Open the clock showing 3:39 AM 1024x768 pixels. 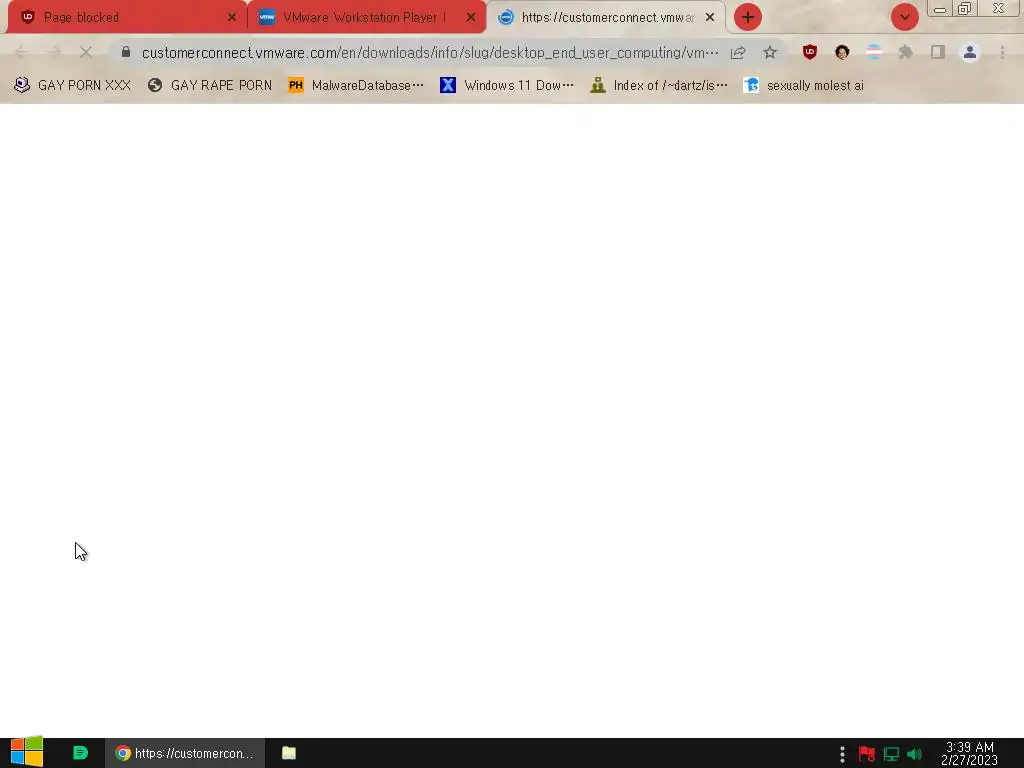point(969,753)
